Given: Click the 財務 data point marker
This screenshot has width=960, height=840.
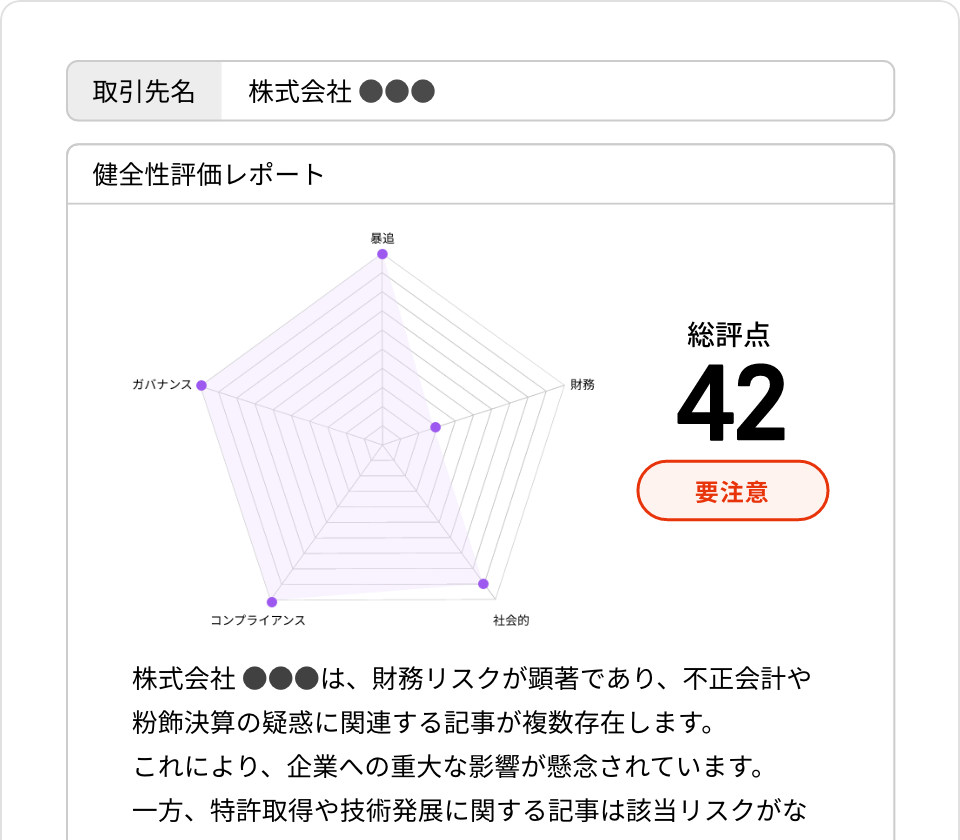Looking at the screenshot, I should pyautogui.click(x=434, y=426).
